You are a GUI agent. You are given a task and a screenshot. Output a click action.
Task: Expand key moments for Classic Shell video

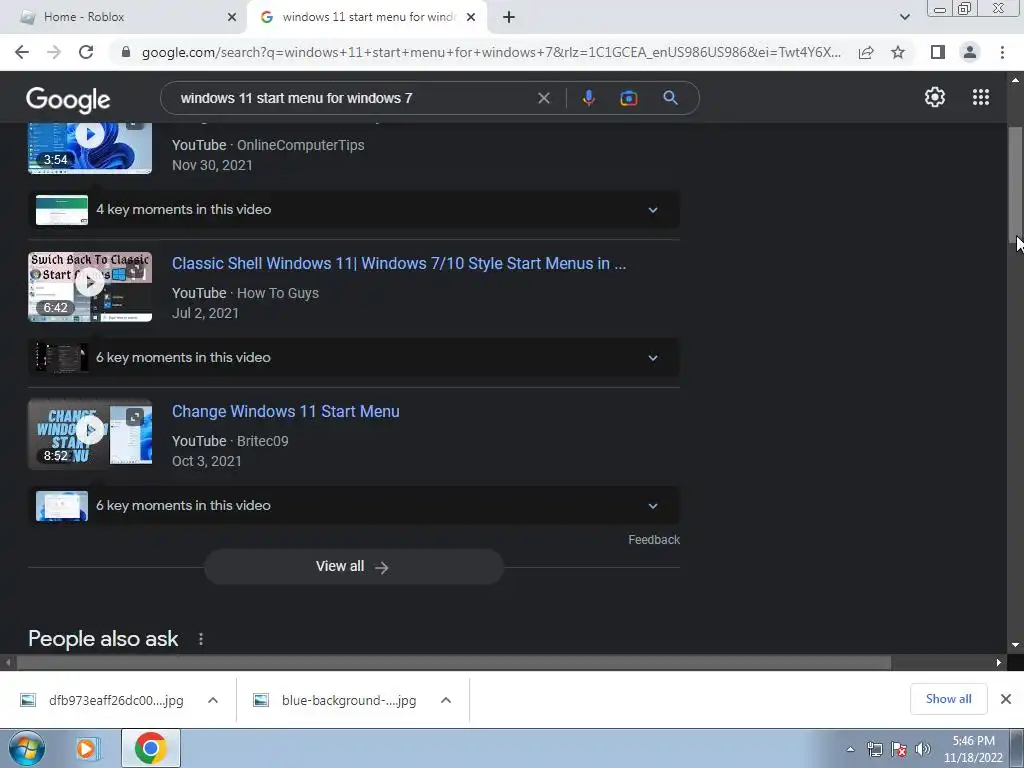tap(353, 357)
